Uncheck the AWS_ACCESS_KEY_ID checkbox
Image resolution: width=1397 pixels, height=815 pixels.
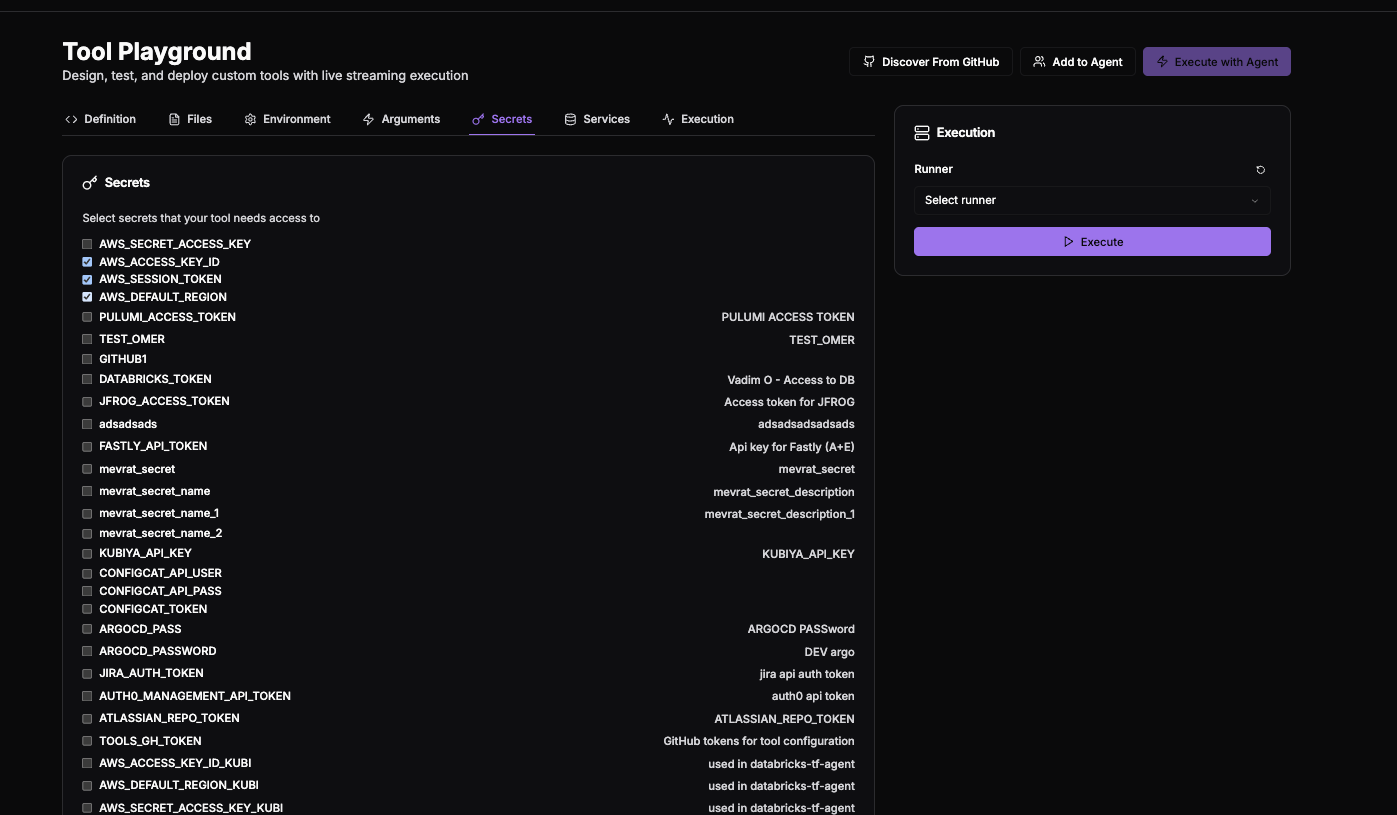87,262
